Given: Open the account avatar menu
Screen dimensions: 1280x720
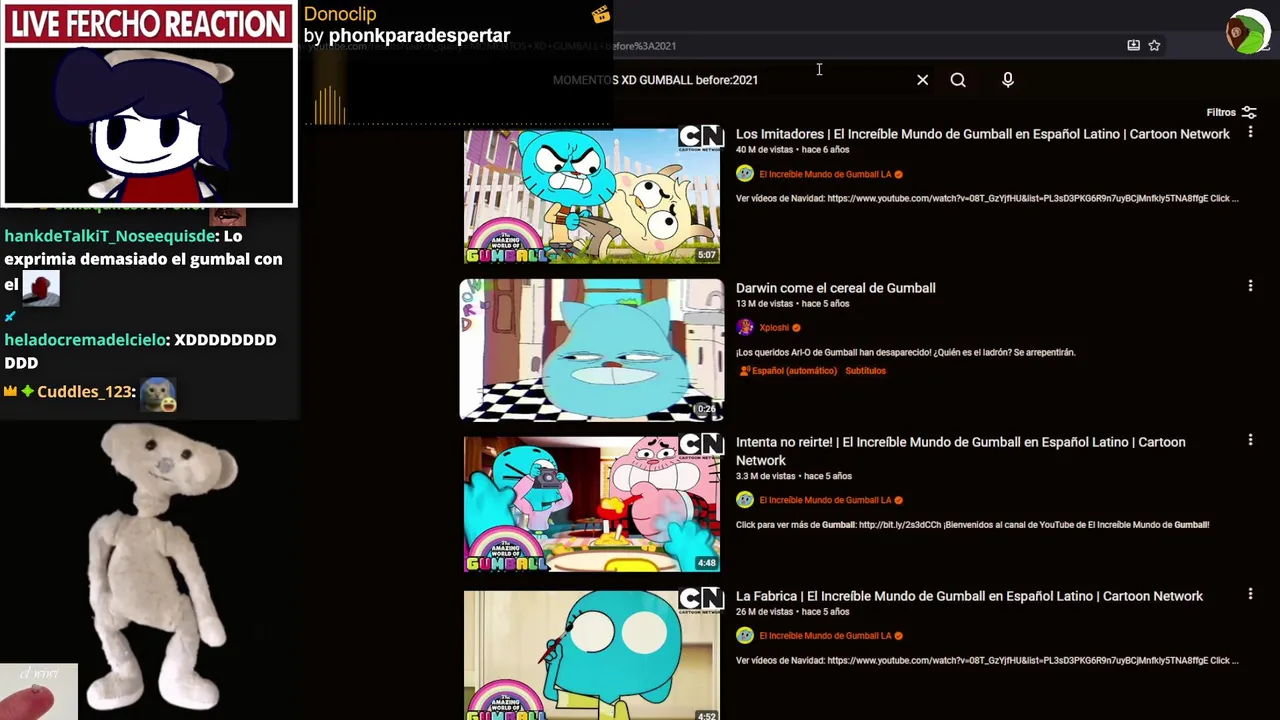Looking at the screenshot, I should [x=1247, y=33].
